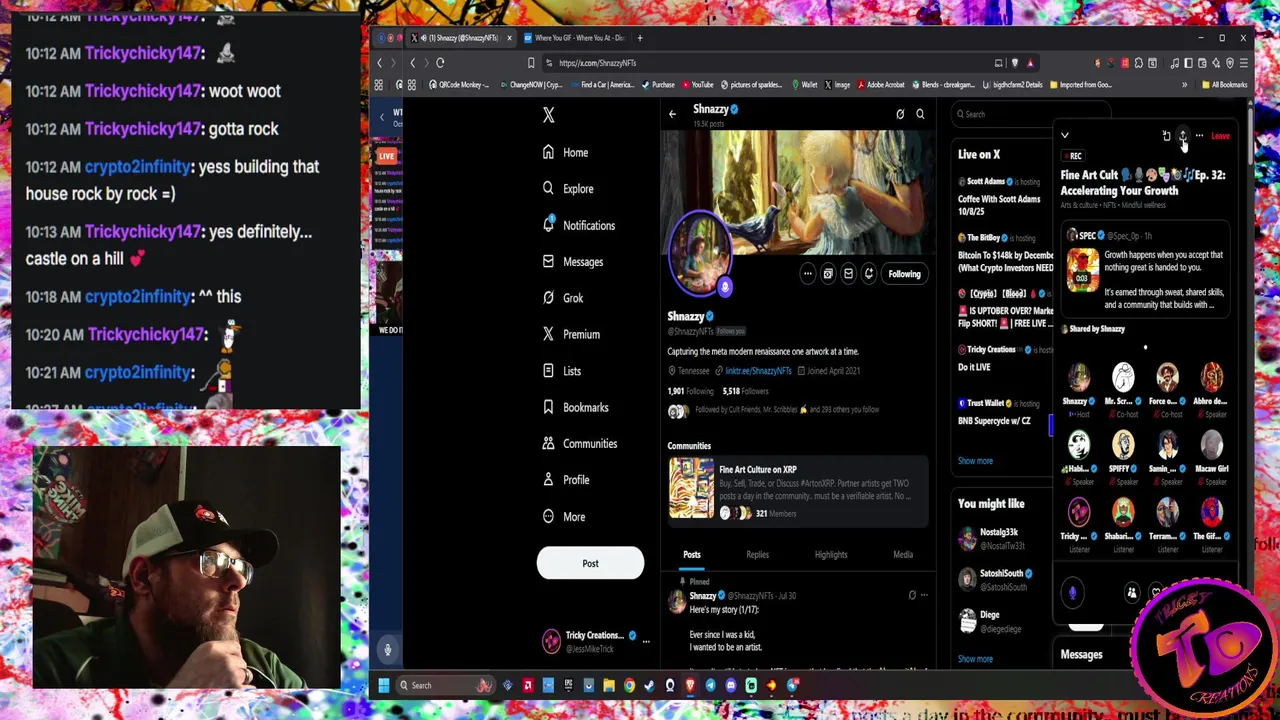The height and width of the screenshot is (720, 1280).
Task: Toggle the Following button on Shnazzy profile
Action: tap(904, 274)
